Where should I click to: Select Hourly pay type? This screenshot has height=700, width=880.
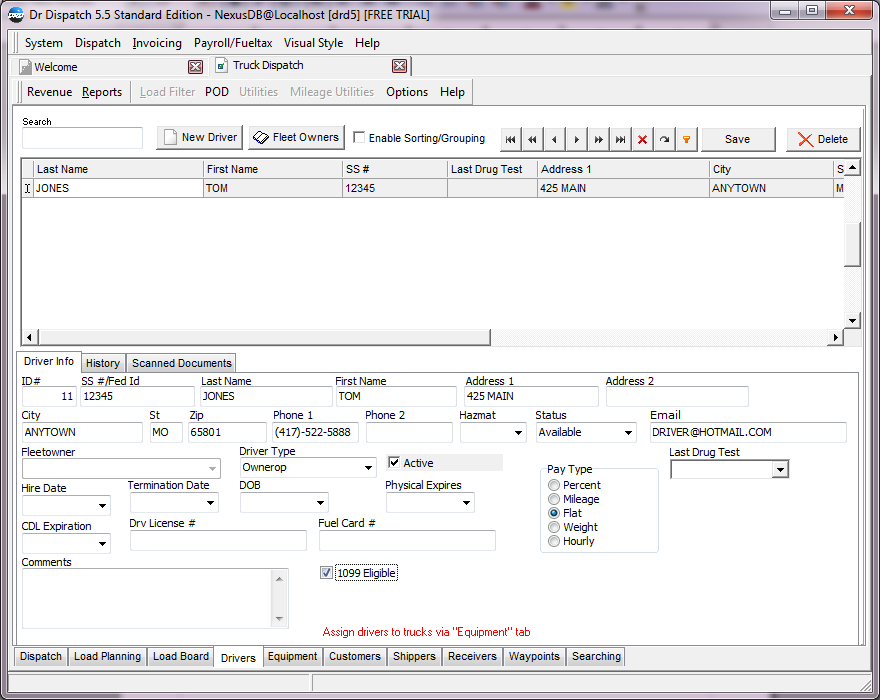(x=554, y=541)
